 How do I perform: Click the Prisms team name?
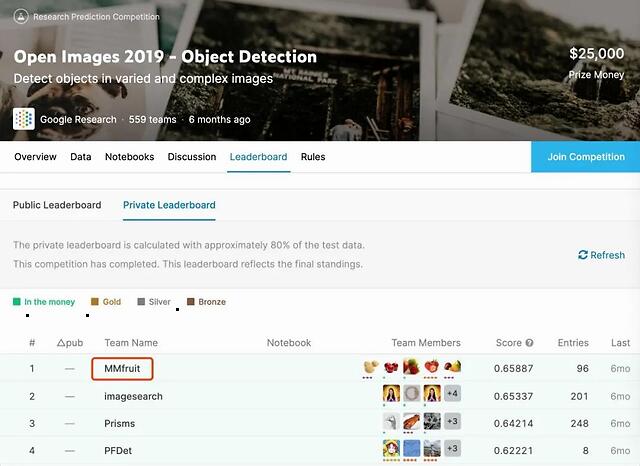[120, 424]
